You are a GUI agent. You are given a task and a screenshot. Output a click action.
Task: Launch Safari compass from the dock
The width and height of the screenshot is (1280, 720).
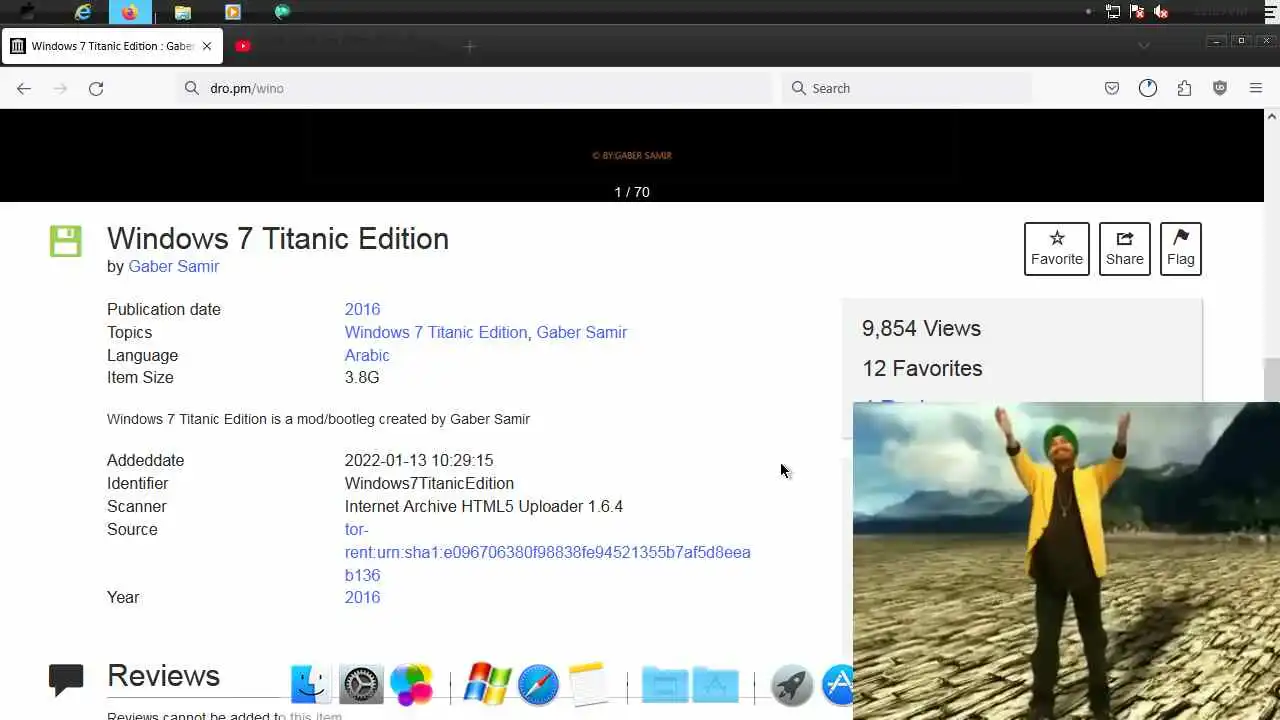(x=538, y=685)
